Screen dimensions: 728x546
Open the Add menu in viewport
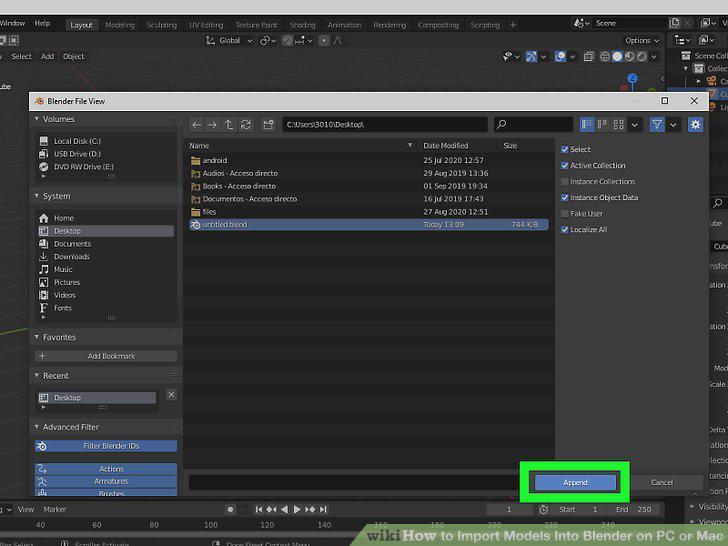[x=47, y=57]
